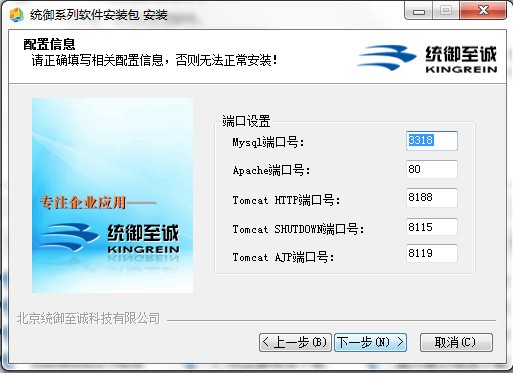Cancel installation with 取消(C) button
The height and width of the screenshot is (373, 513).
click(x=456, y=342)
